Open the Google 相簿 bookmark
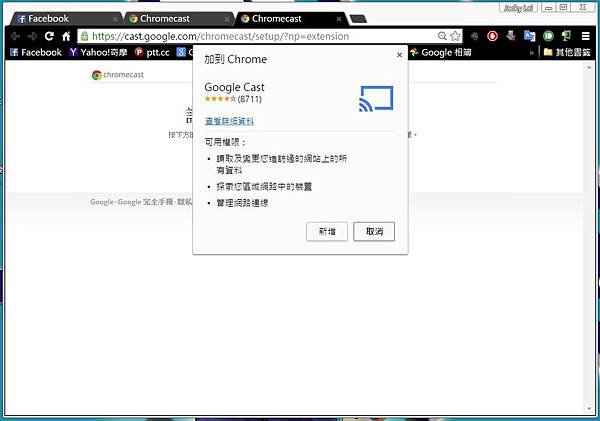Image resolution: width=600 pixels, height=421 pixels. click(x=440, y=52)
